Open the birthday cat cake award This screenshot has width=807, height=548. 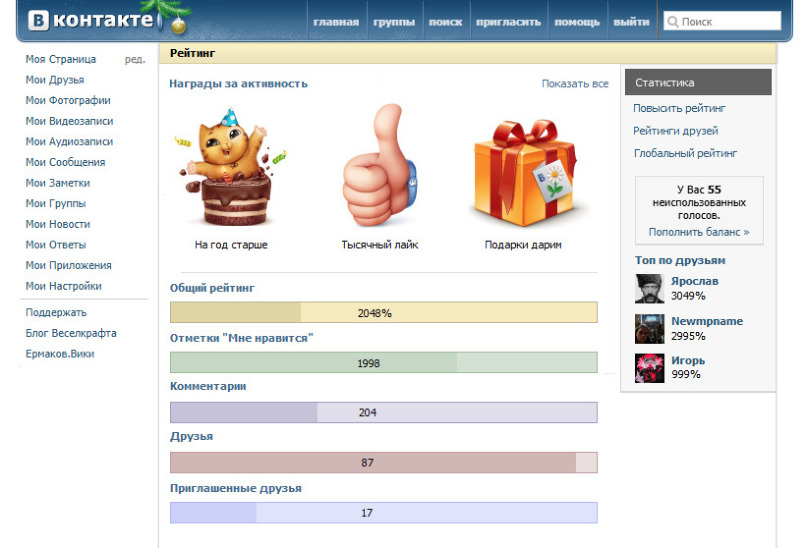(x=231, y=167)
